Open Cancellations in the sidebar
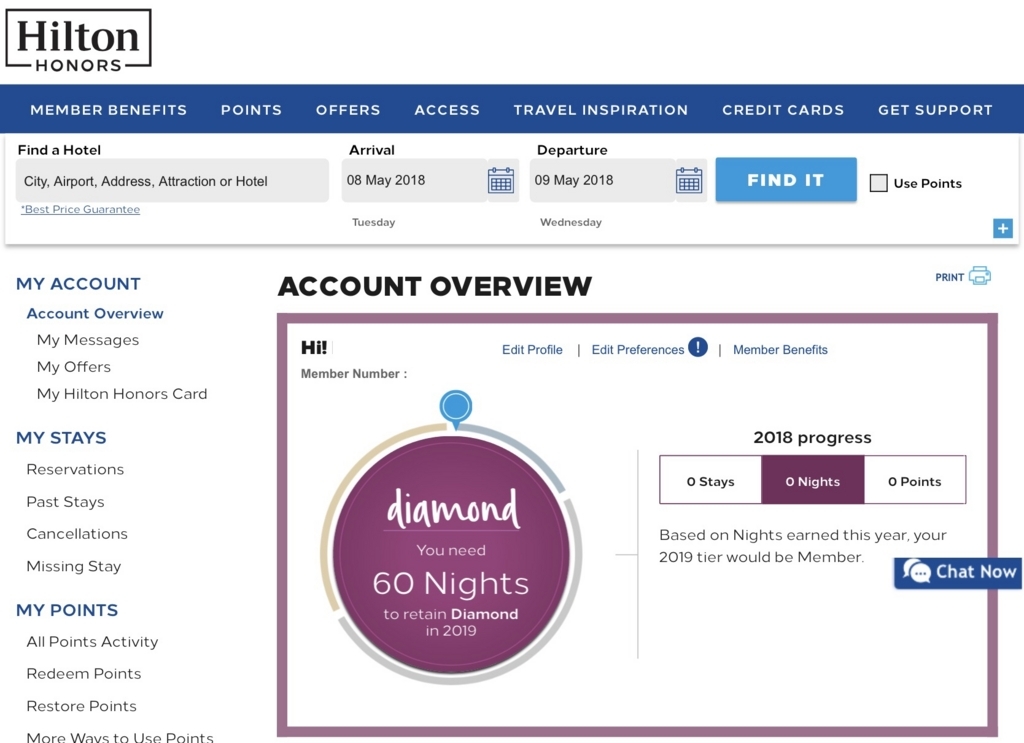This screenshot has width=1024, height=743. coord(77,533)
